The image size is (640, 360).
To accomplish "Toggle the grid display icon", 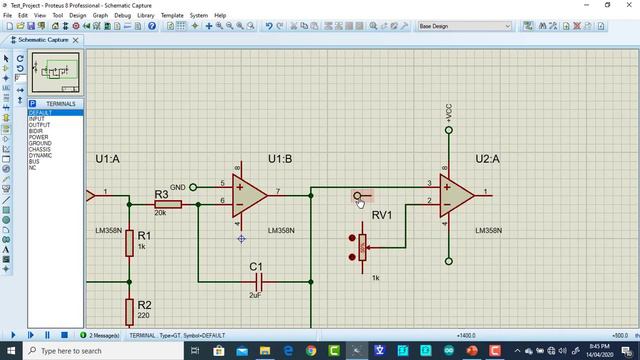I will pos(180,26).
